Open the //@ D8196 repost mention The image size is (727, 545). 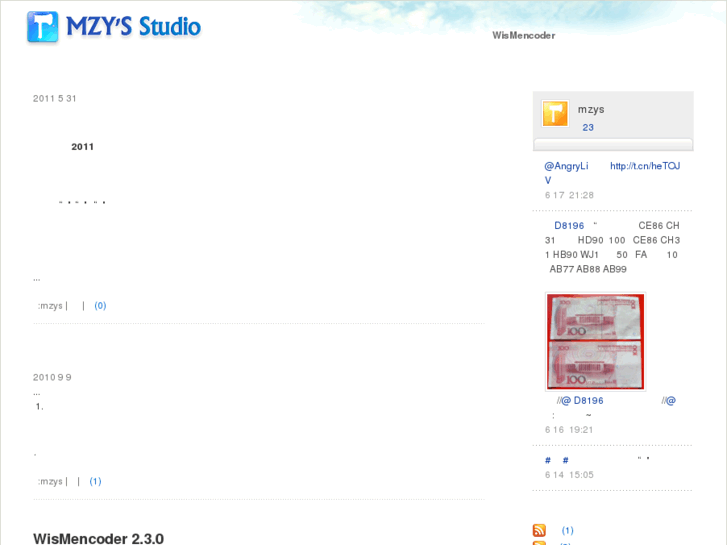click(580, 401)
